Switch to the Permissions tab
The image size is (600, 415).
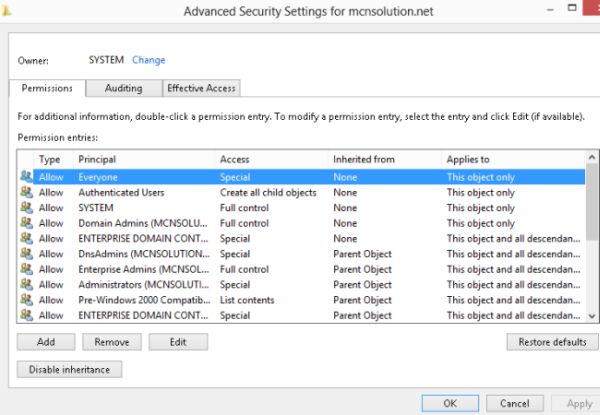[x=47, y=88]
